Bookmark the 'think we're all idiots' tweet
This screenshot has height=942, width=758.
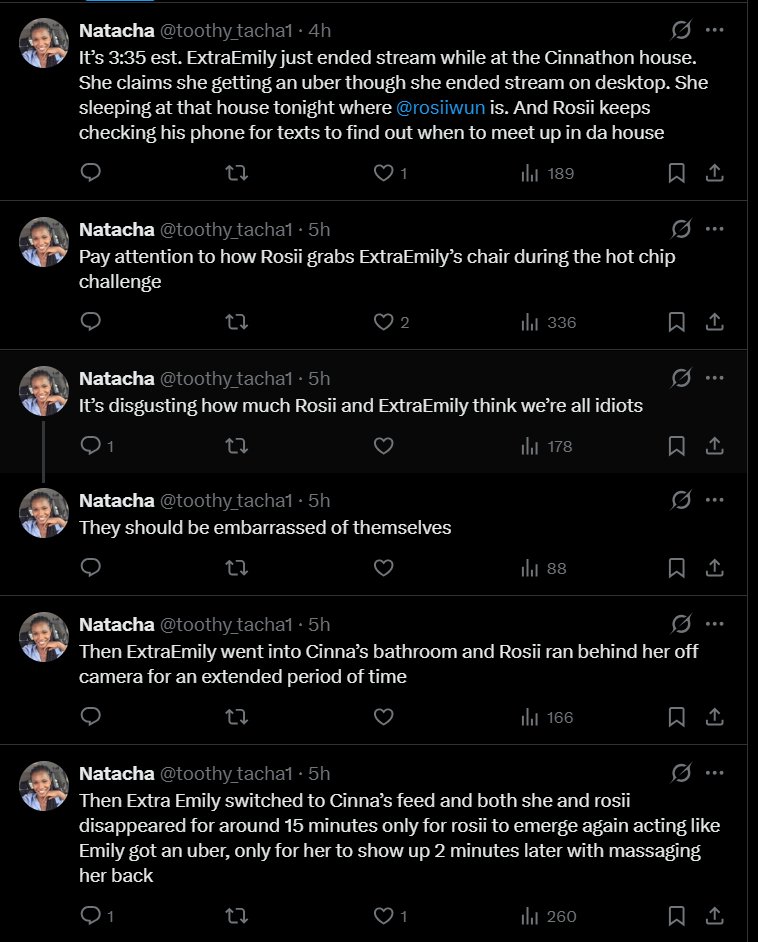[676, 446]
